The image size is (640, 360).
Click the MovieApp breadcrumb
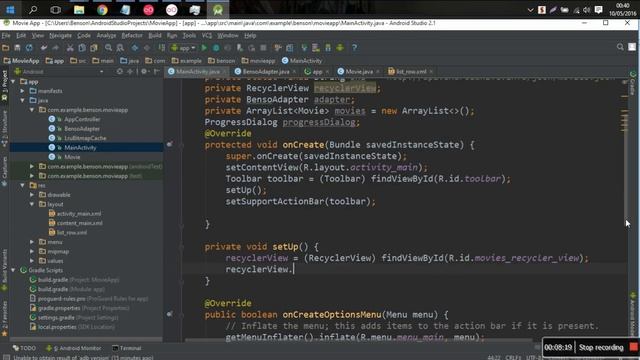point(21,61)
